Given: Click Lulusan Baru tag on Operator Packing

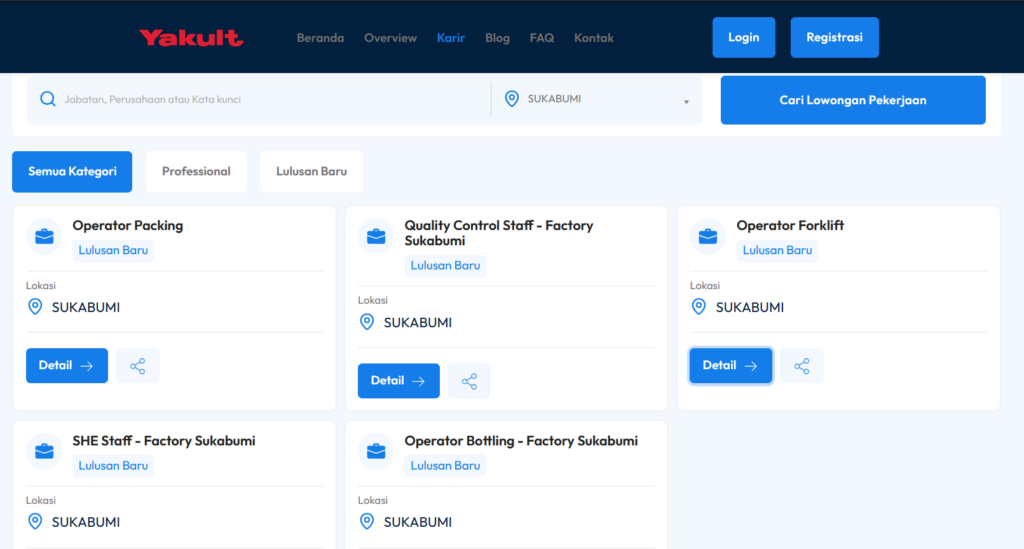Looking at the screenshot, I should 113,250.
